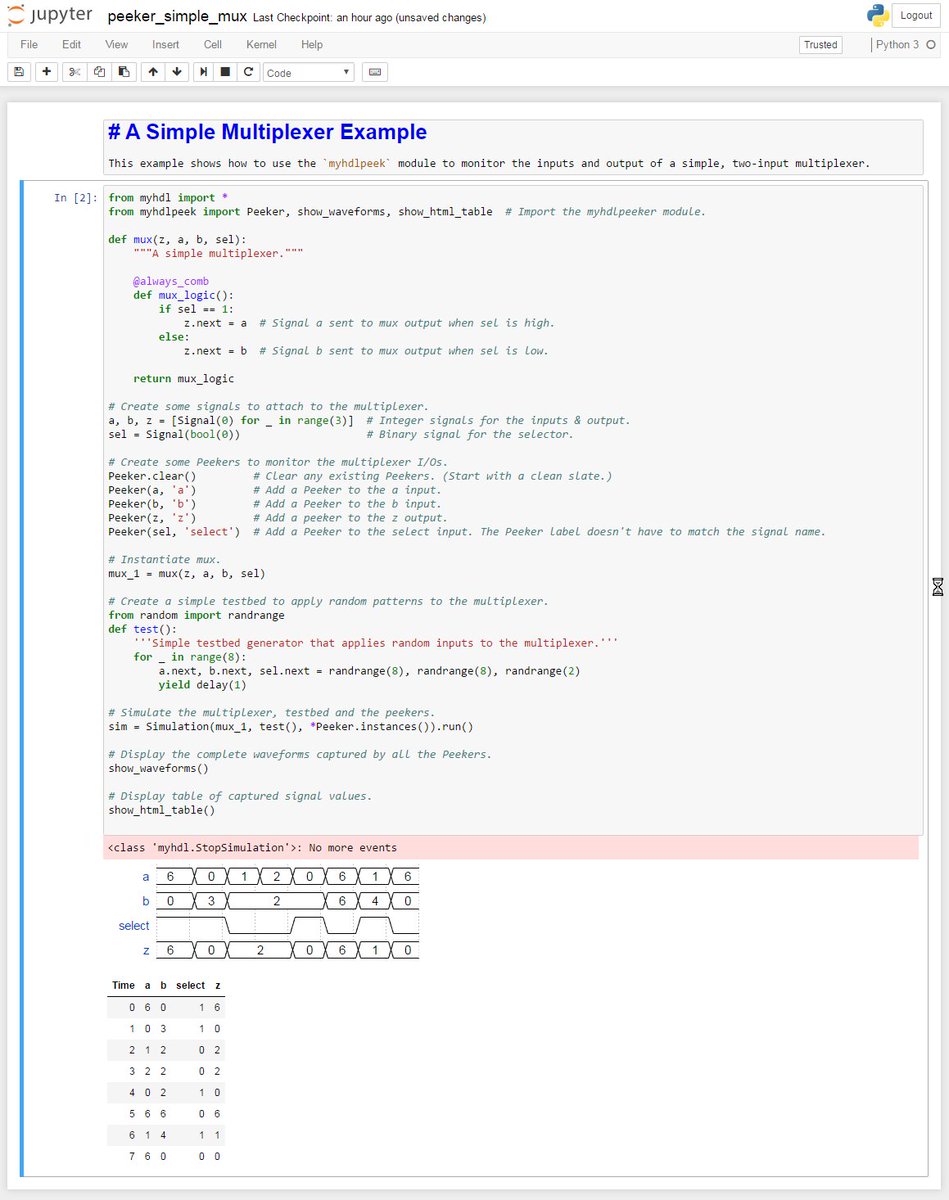Viewport: 949px width, 1200px height.
Task: Restart the kernel icon
Action: 248,72
